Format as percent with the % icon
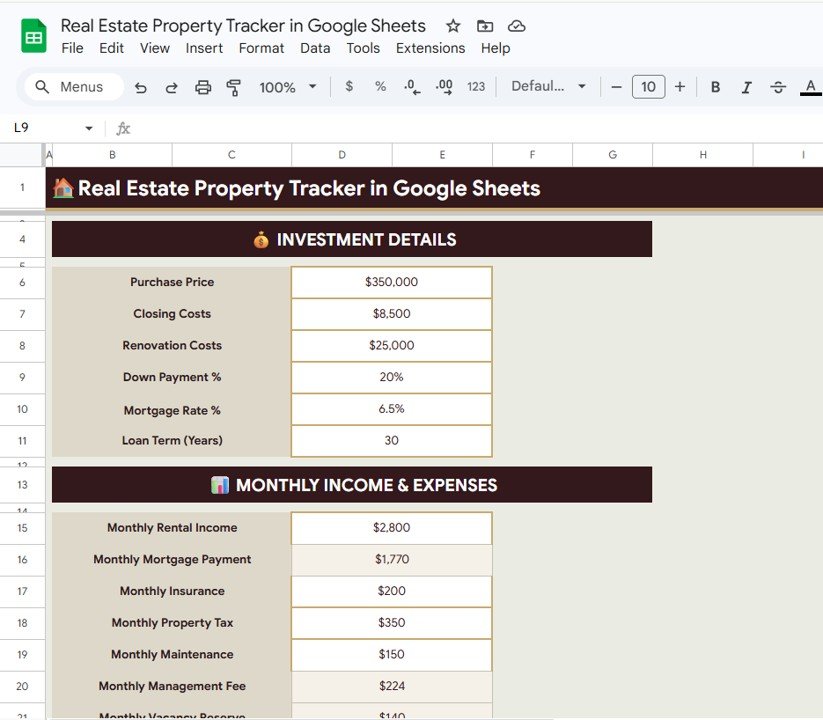This screenshot has width=823, height=720. point(381,86)
